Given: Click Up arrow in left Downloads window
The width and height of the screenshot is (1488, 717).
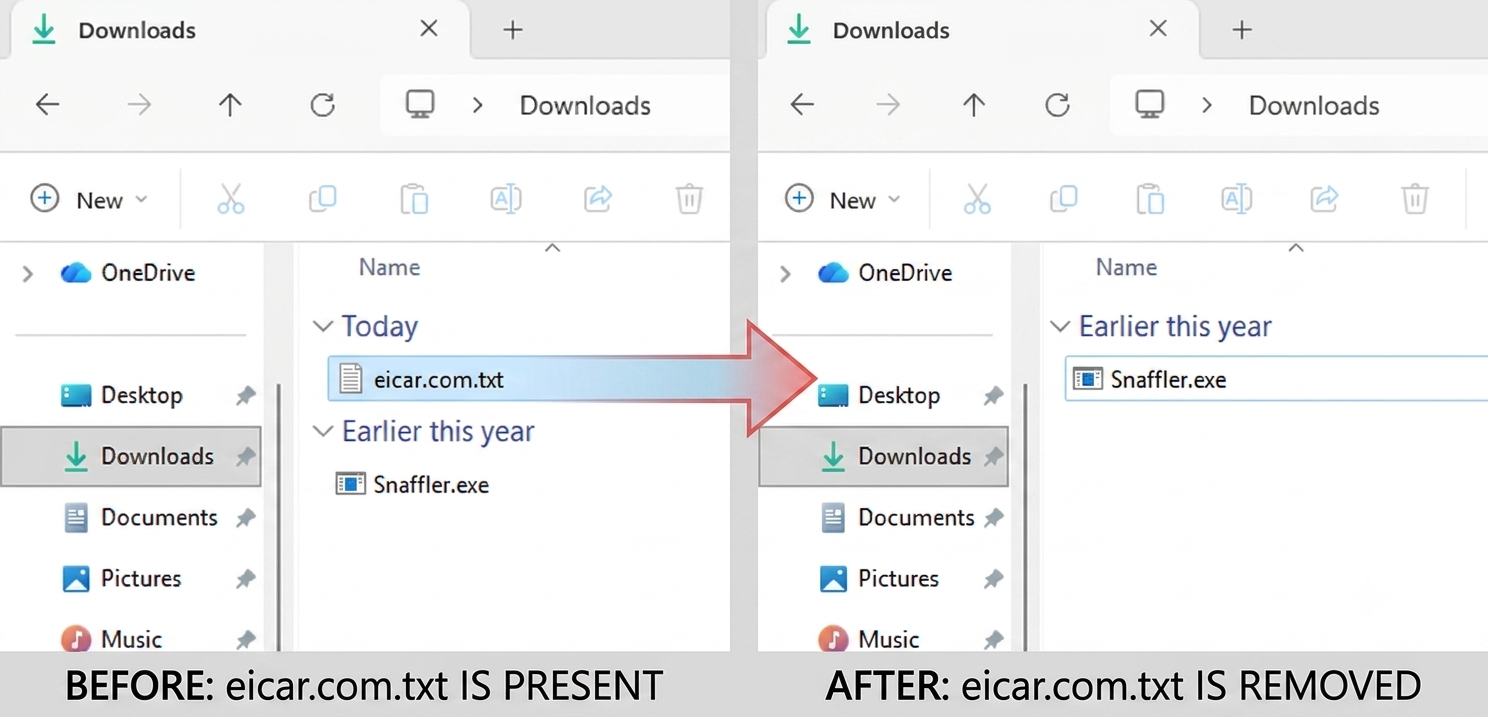Looking at the screenshot, I should (230, 105).
